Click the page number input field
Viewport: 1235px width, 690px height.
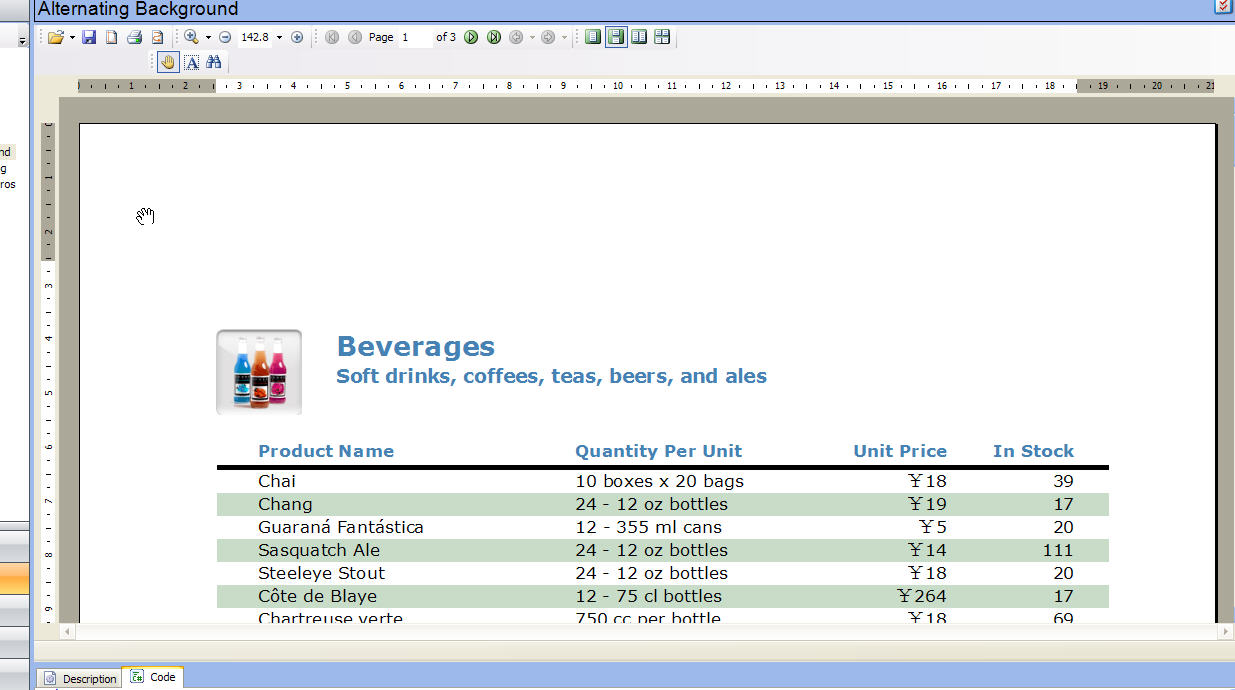(x=415, y=37)
